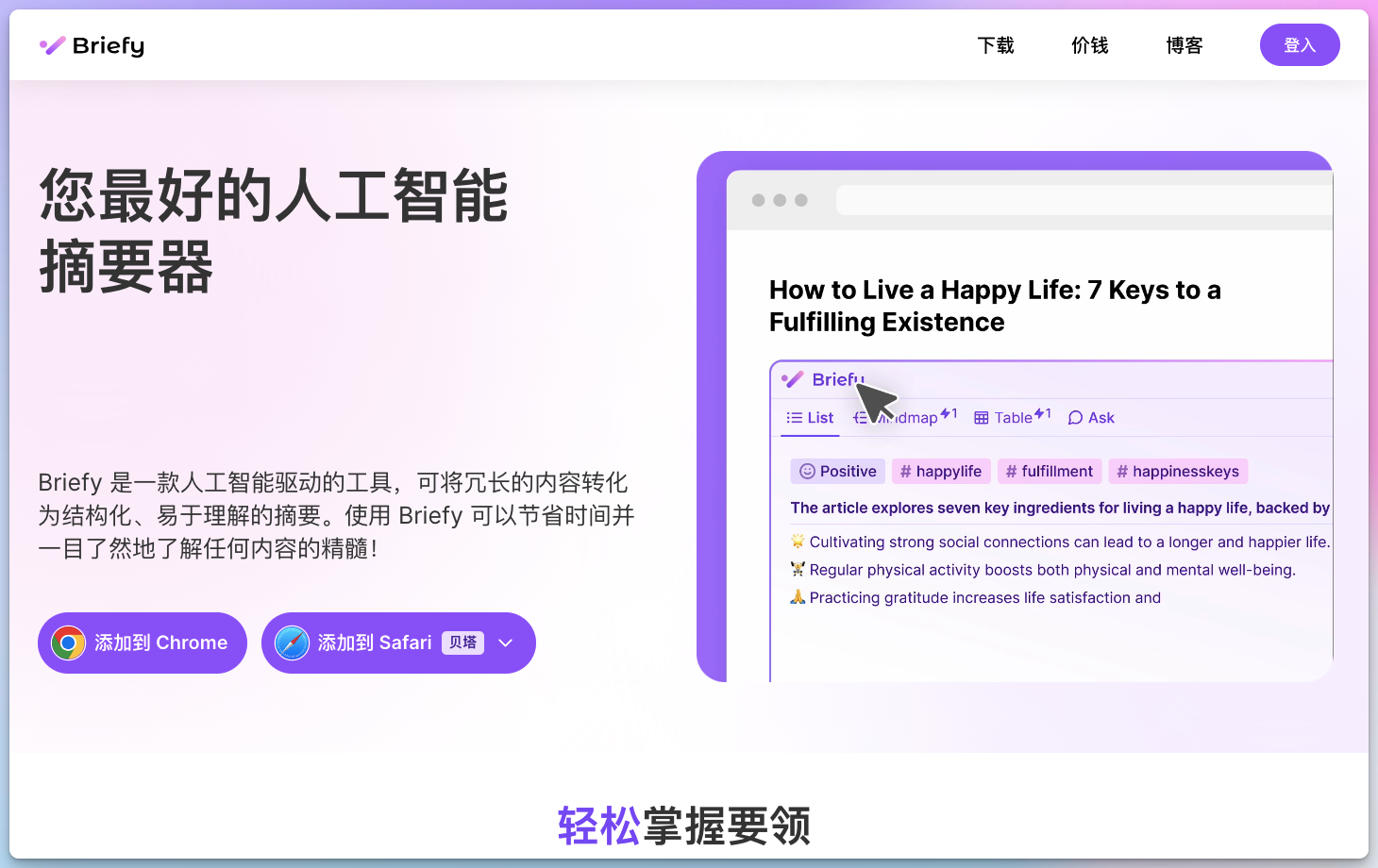The height and width of the screenshot is (868, 1378).
Task: Click the Ask speech bubble icon
Action: point(1075,418)
